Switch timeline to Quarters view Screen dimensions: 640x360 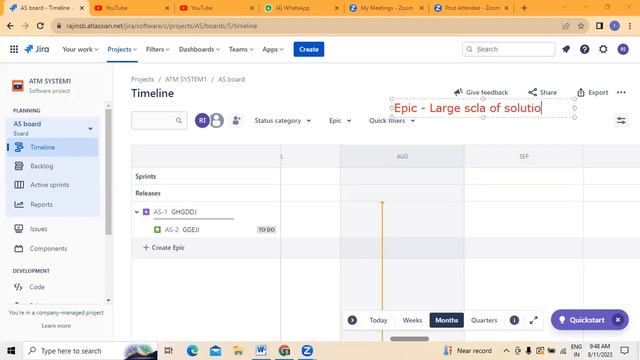coord(484,320)
